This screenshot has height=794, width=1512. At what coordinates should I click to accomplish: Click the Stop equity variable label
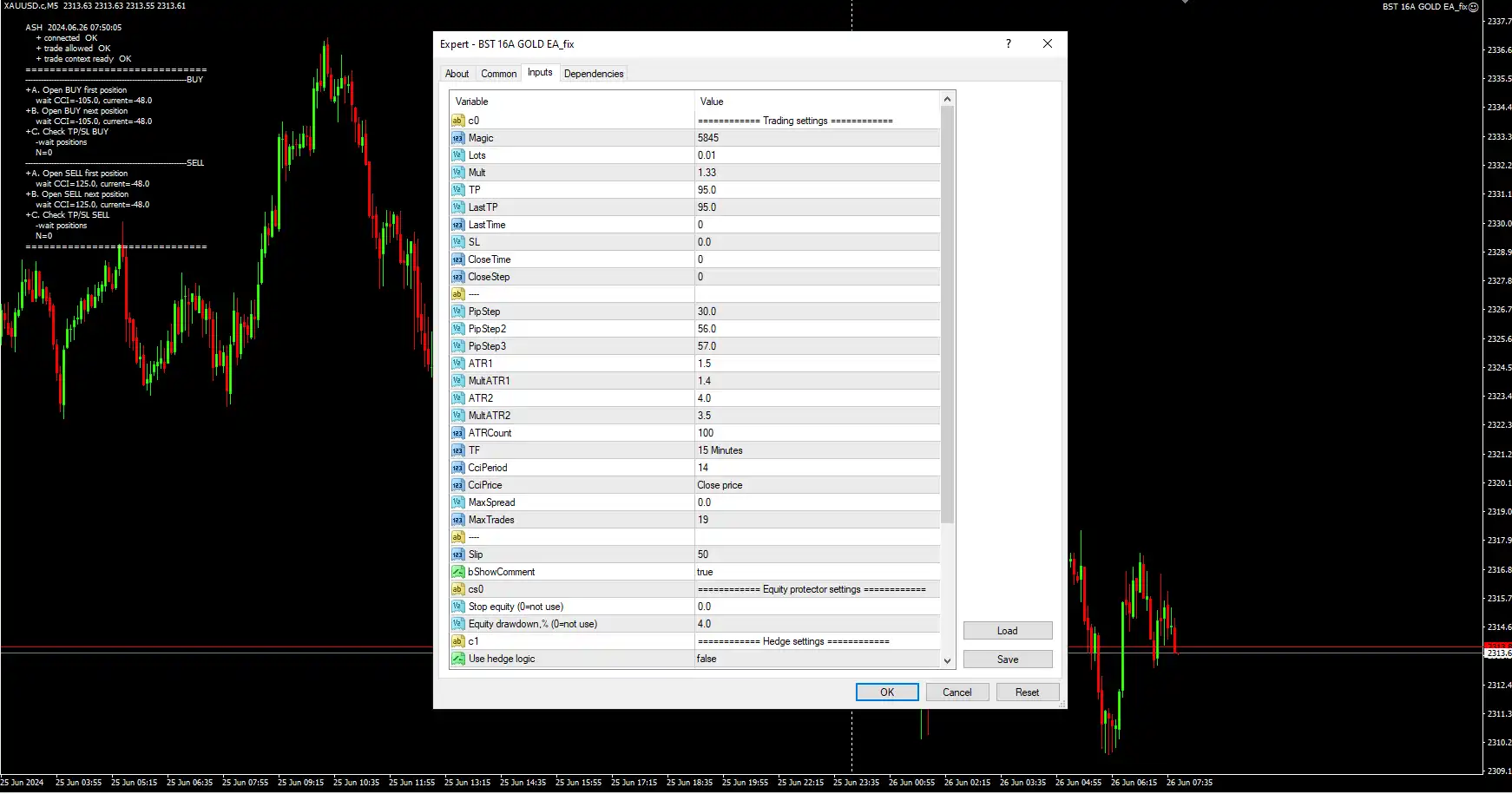click(516, 607)
